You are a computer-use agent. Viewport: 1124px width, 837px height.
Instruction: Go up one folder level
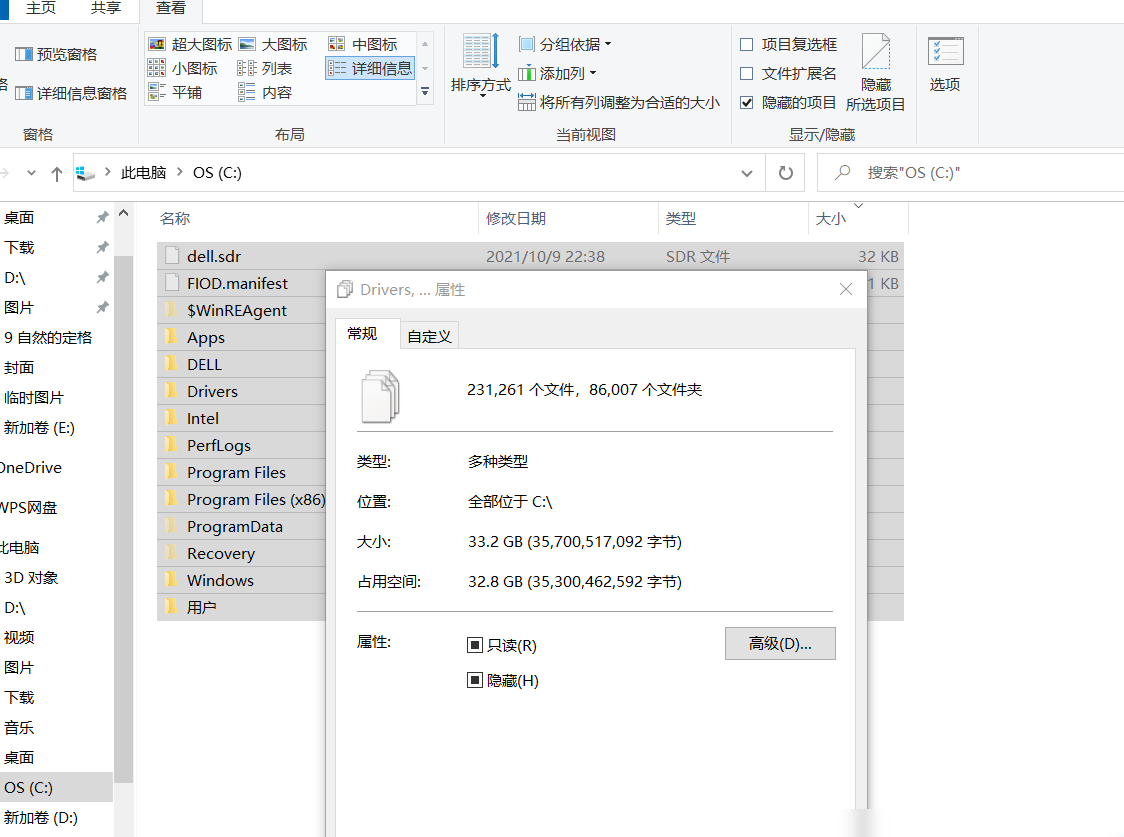[x=57, y=173]
